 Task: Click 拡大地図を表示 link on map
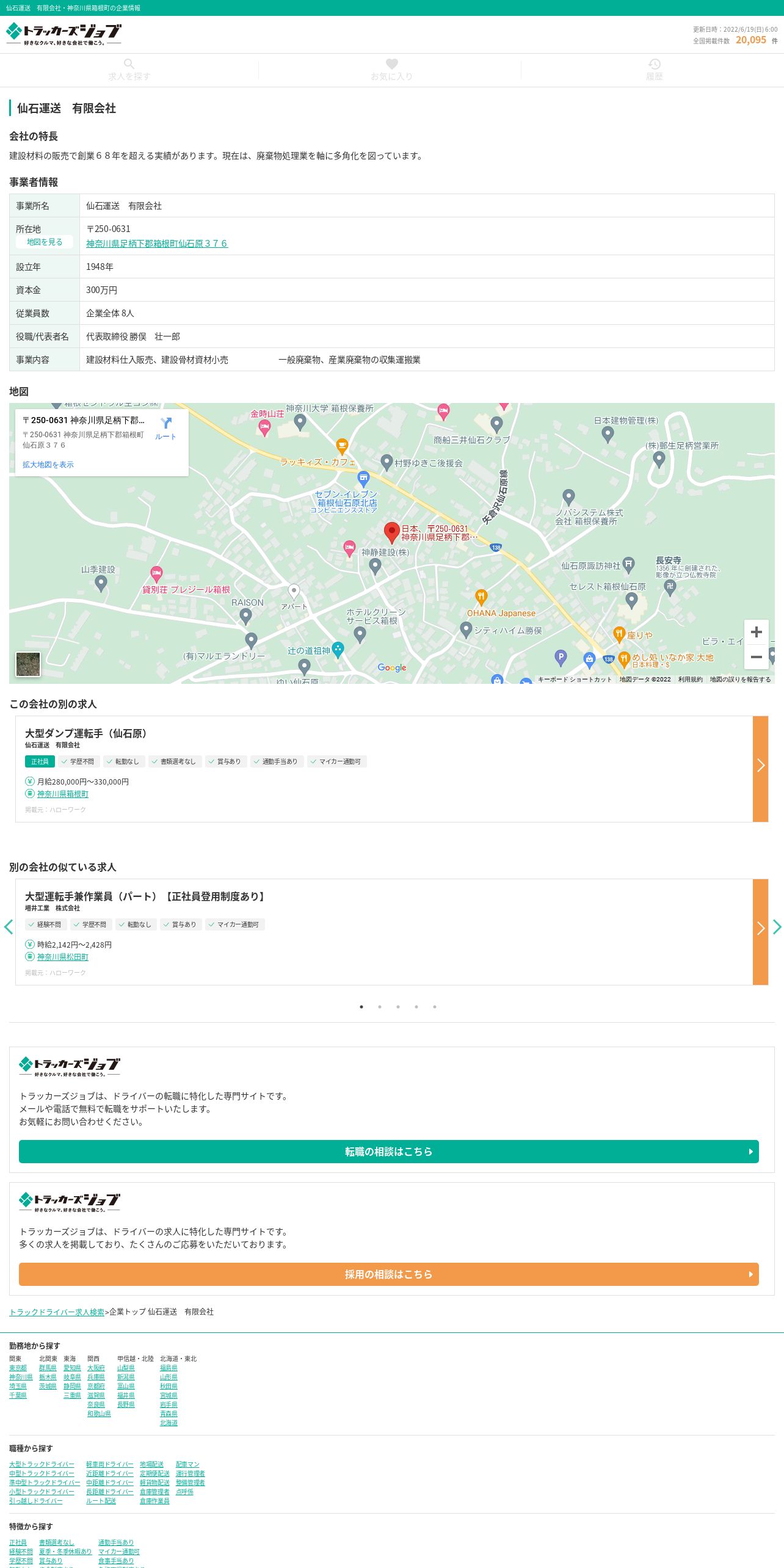[48, 465]
